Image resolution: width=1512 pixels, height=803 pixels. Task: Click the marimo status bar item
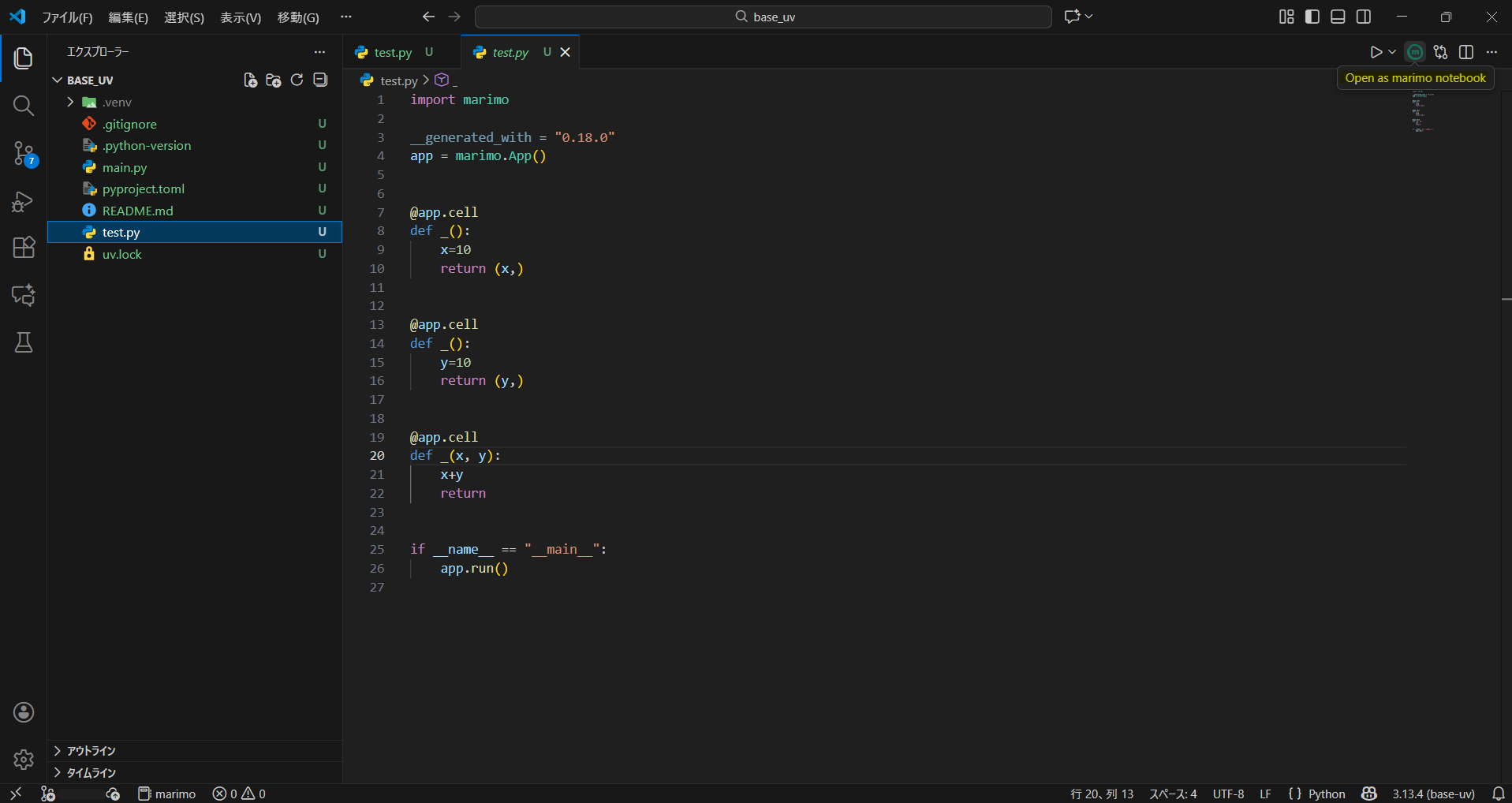166,794
